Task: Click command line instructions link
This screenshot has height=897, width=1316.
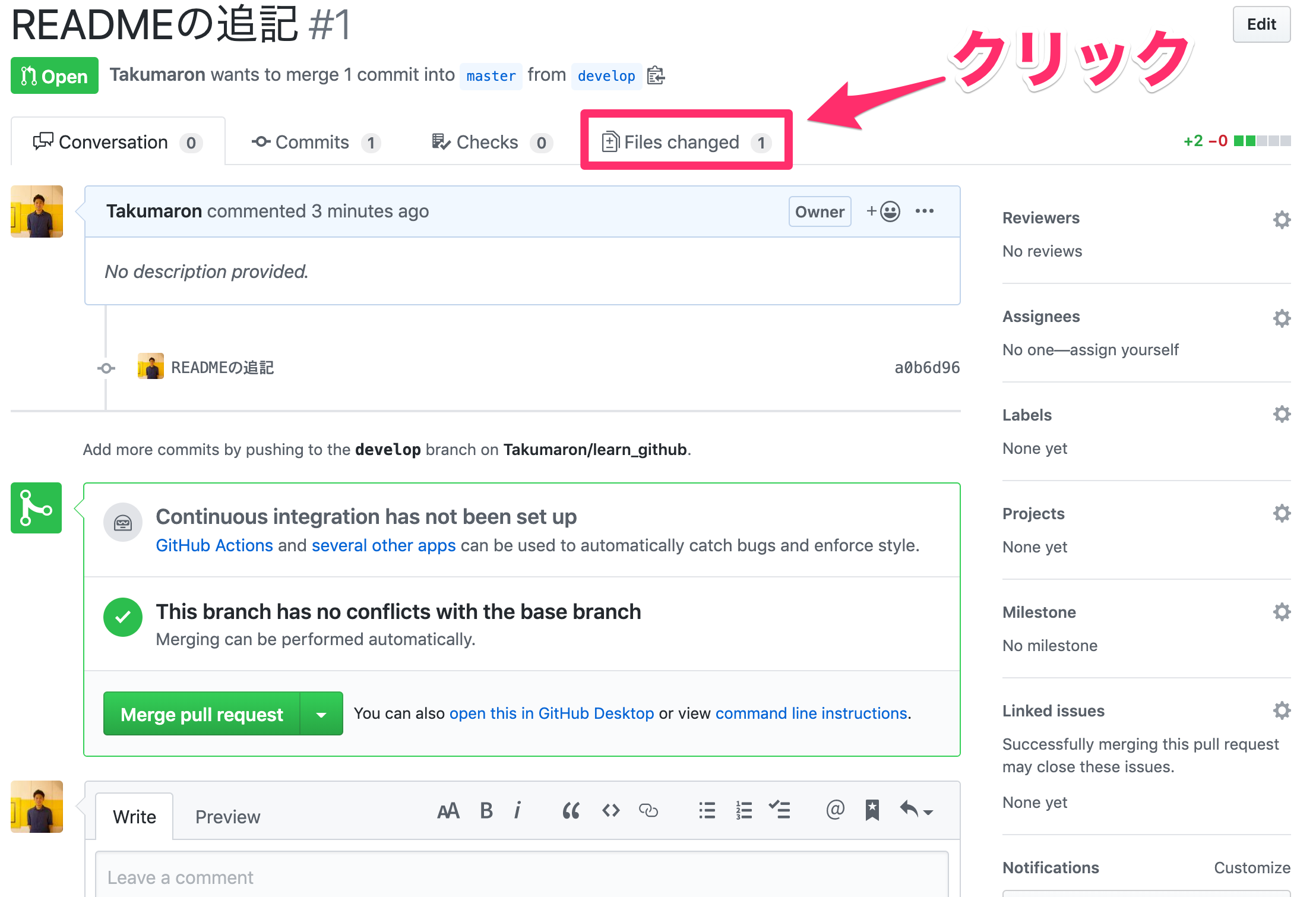Action: coord(811,713)
